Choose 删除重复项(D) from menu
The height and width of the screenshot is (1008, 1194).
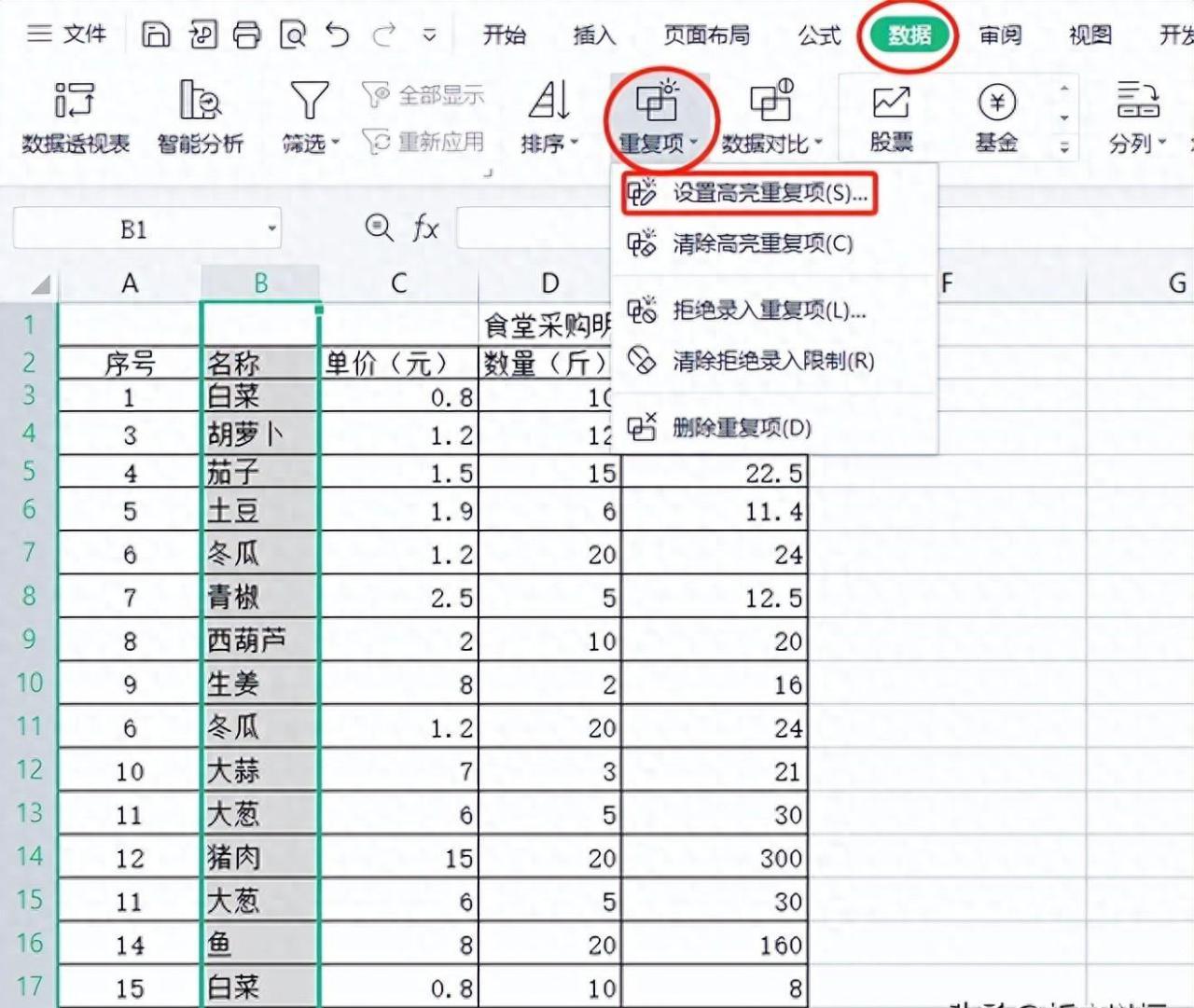point(773,428)
